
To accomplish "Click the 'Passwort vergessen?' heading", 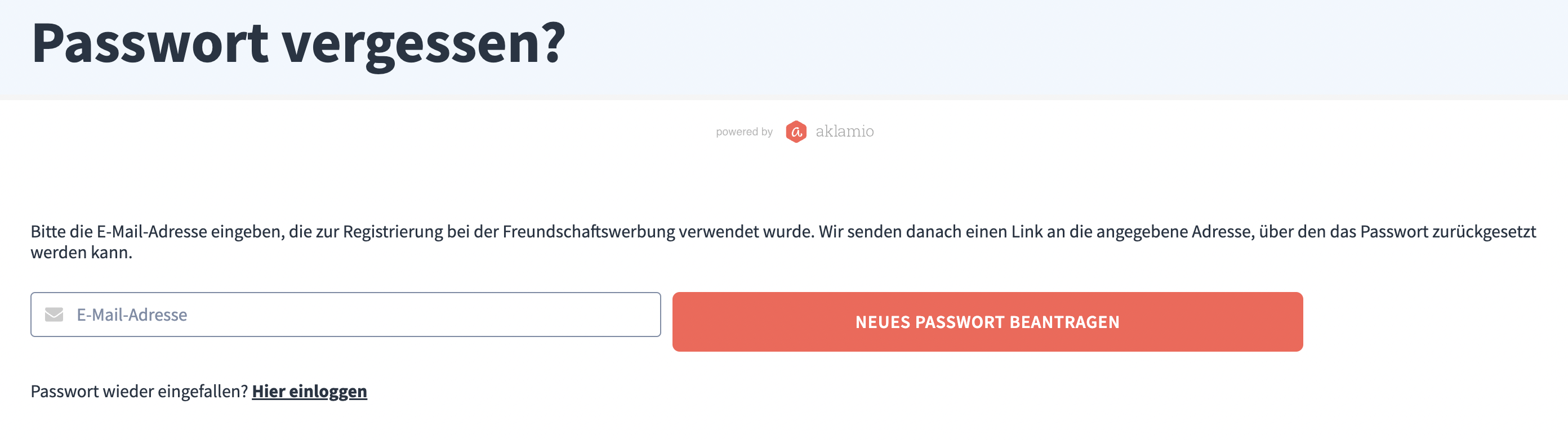I will click(x=299, y=44).
